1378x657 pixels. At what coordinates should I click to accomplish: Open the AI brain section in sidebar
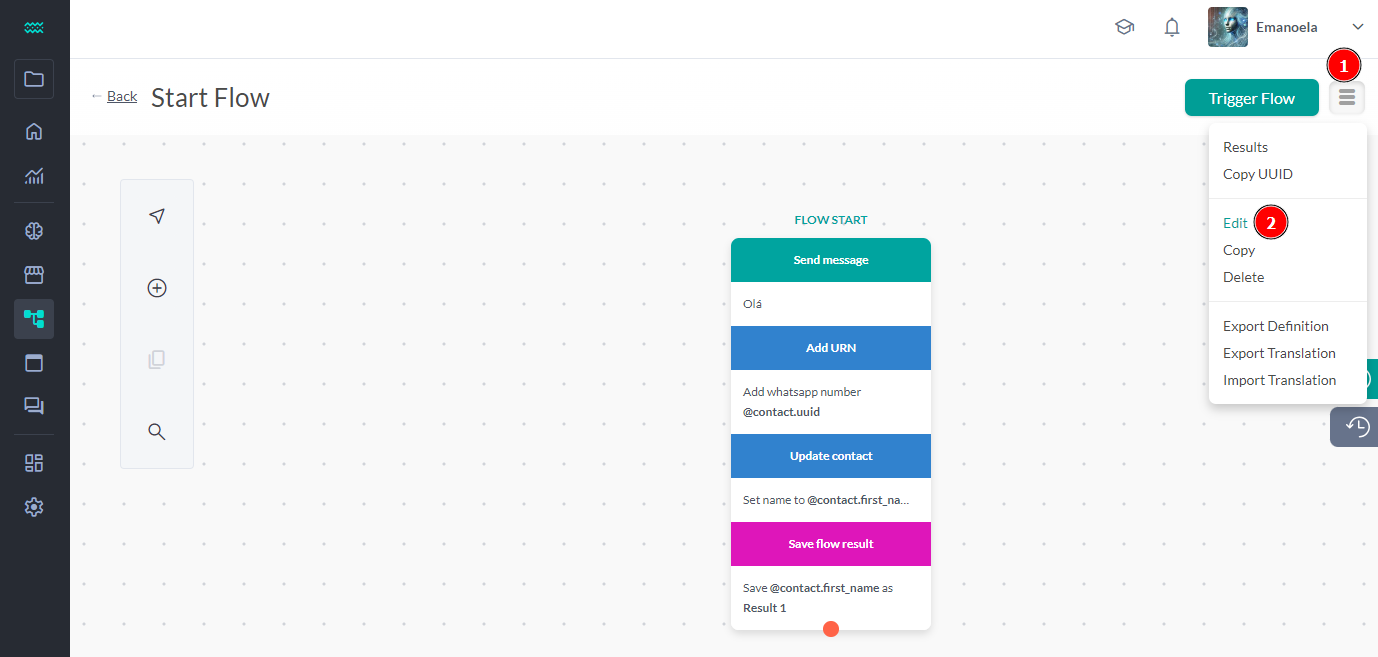tap(34, 230)
